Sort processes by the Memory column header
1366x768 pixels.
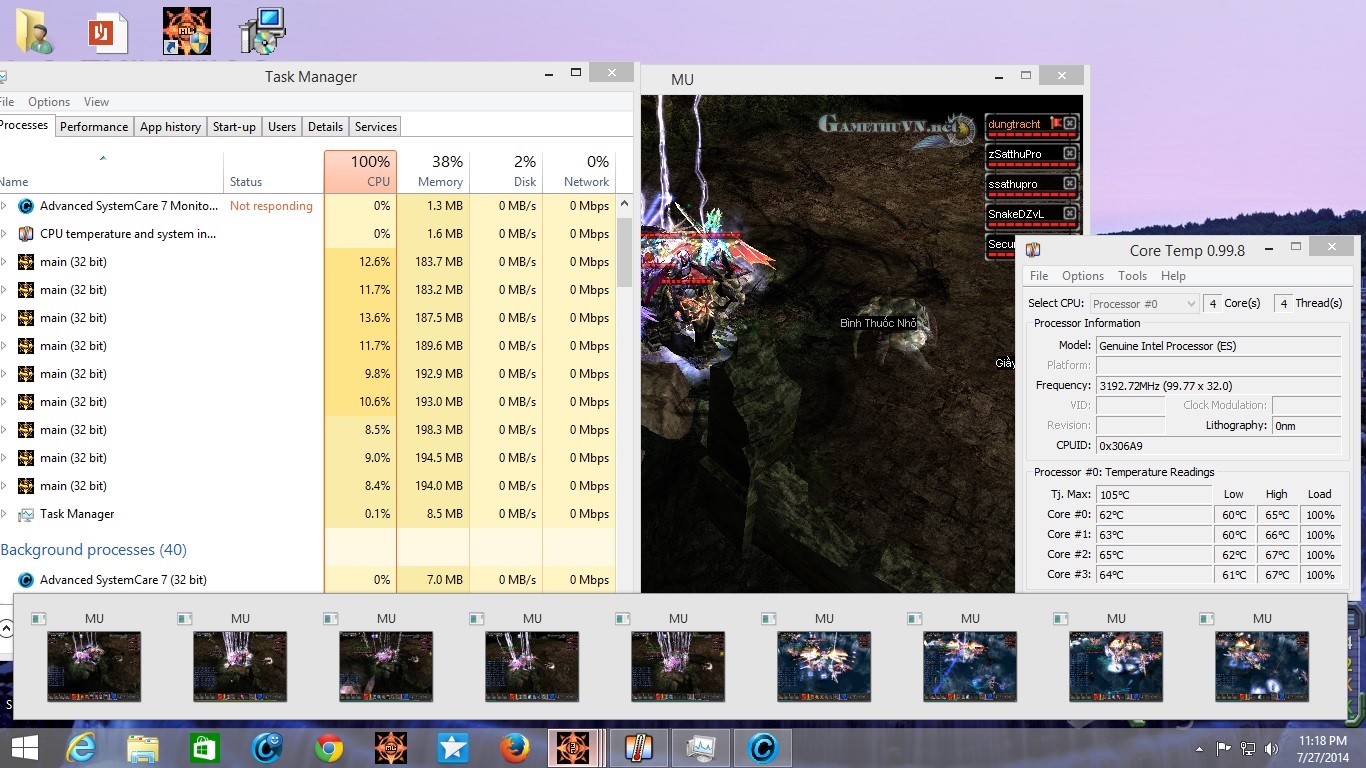[433, 171]
